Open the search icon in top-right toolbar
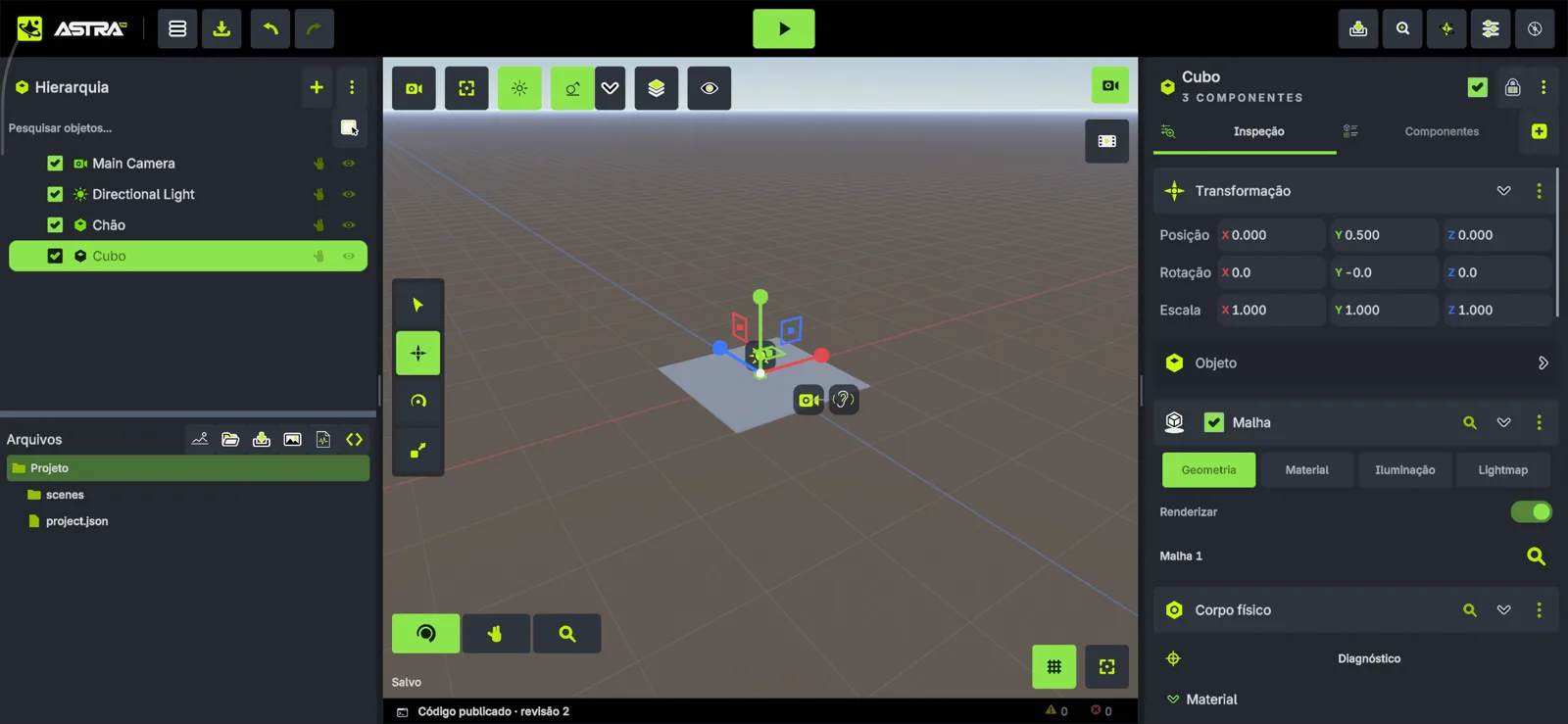Image resolution: width=1568 pixels, height=724 pixels. pos(1402,29)
